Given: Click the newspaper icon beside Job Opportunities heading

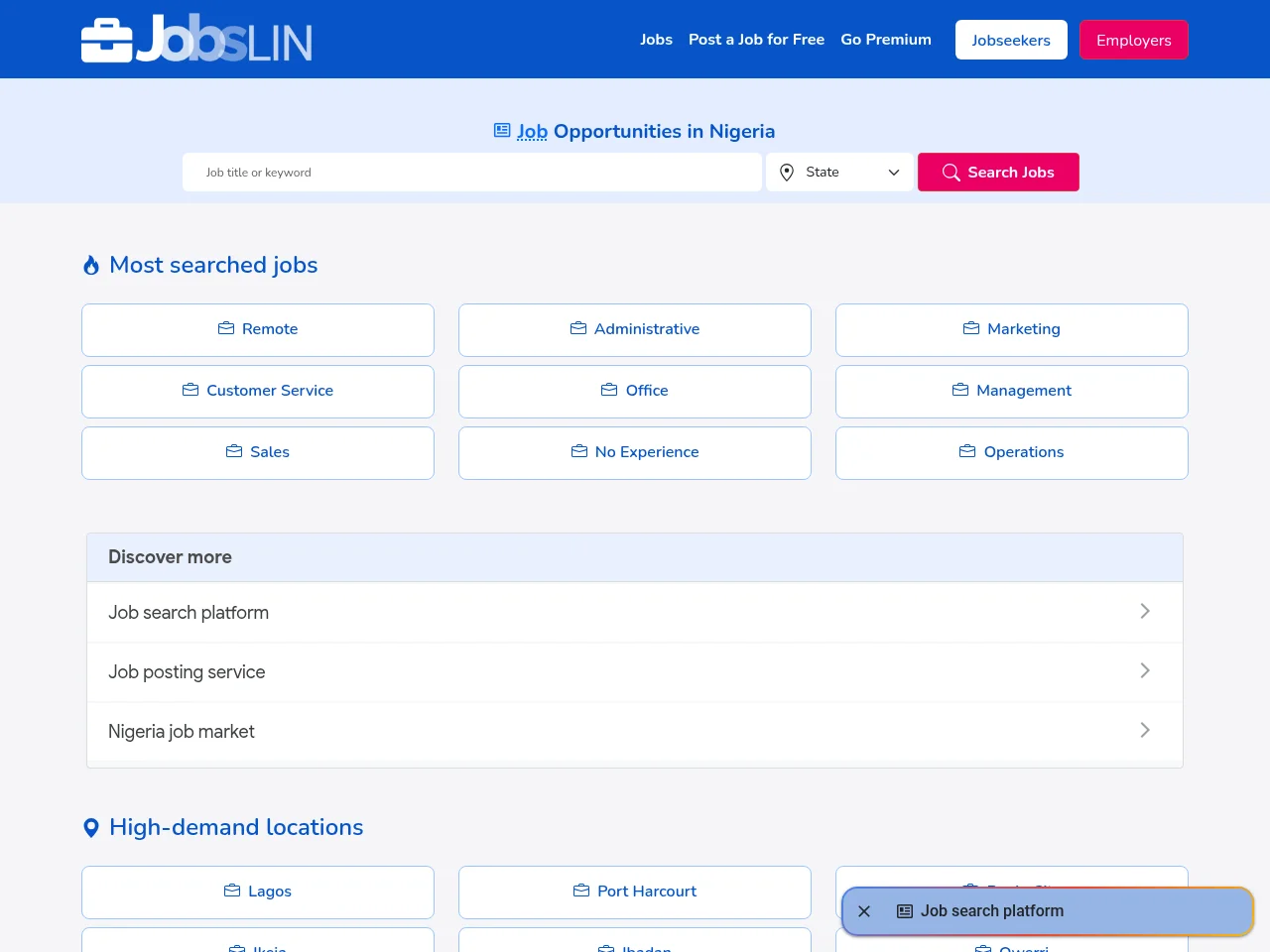Looking at the screenshot, I should click(502, 130).
